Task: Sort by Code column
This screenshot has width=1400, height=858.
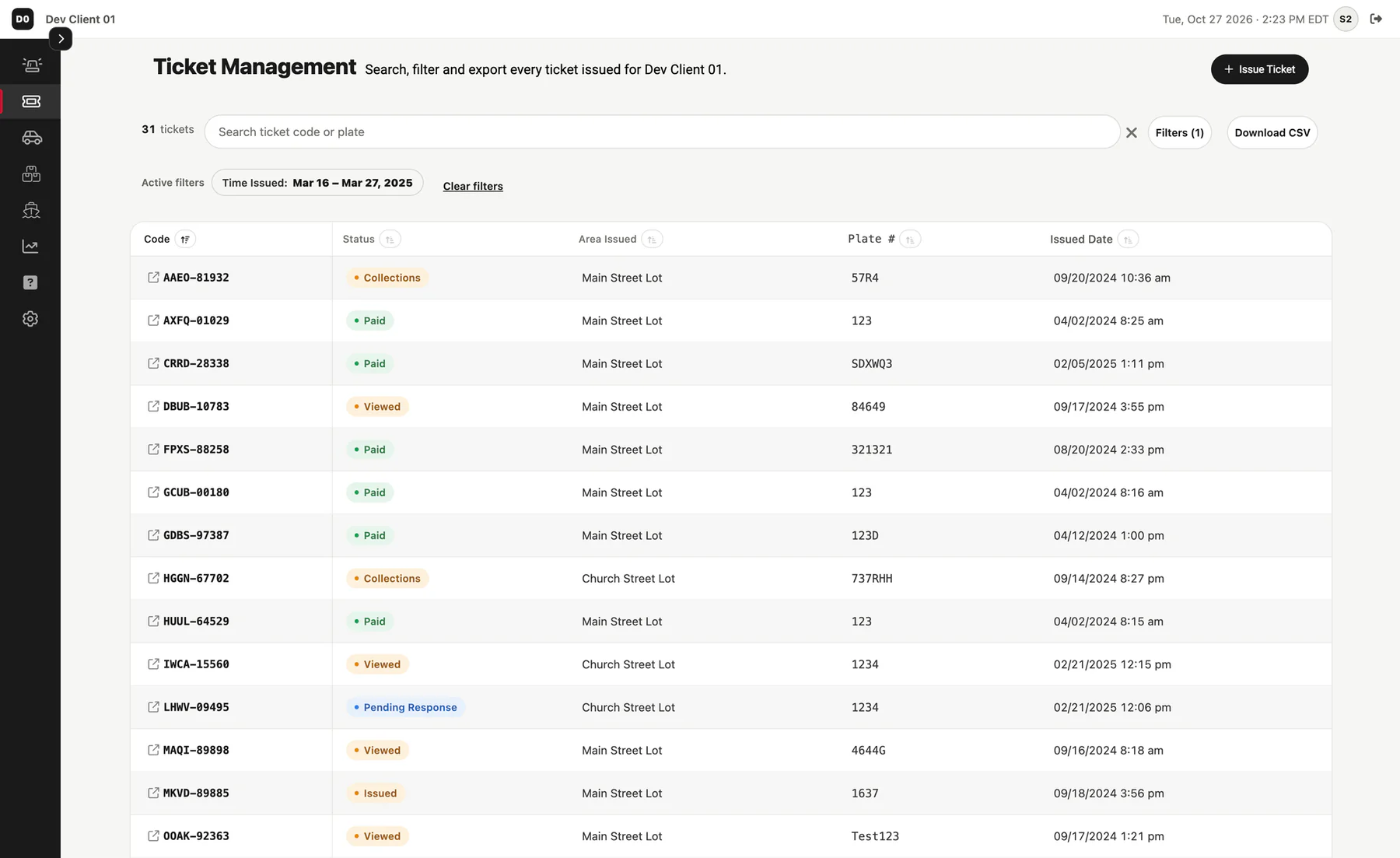Action: [x=185, y=240]
